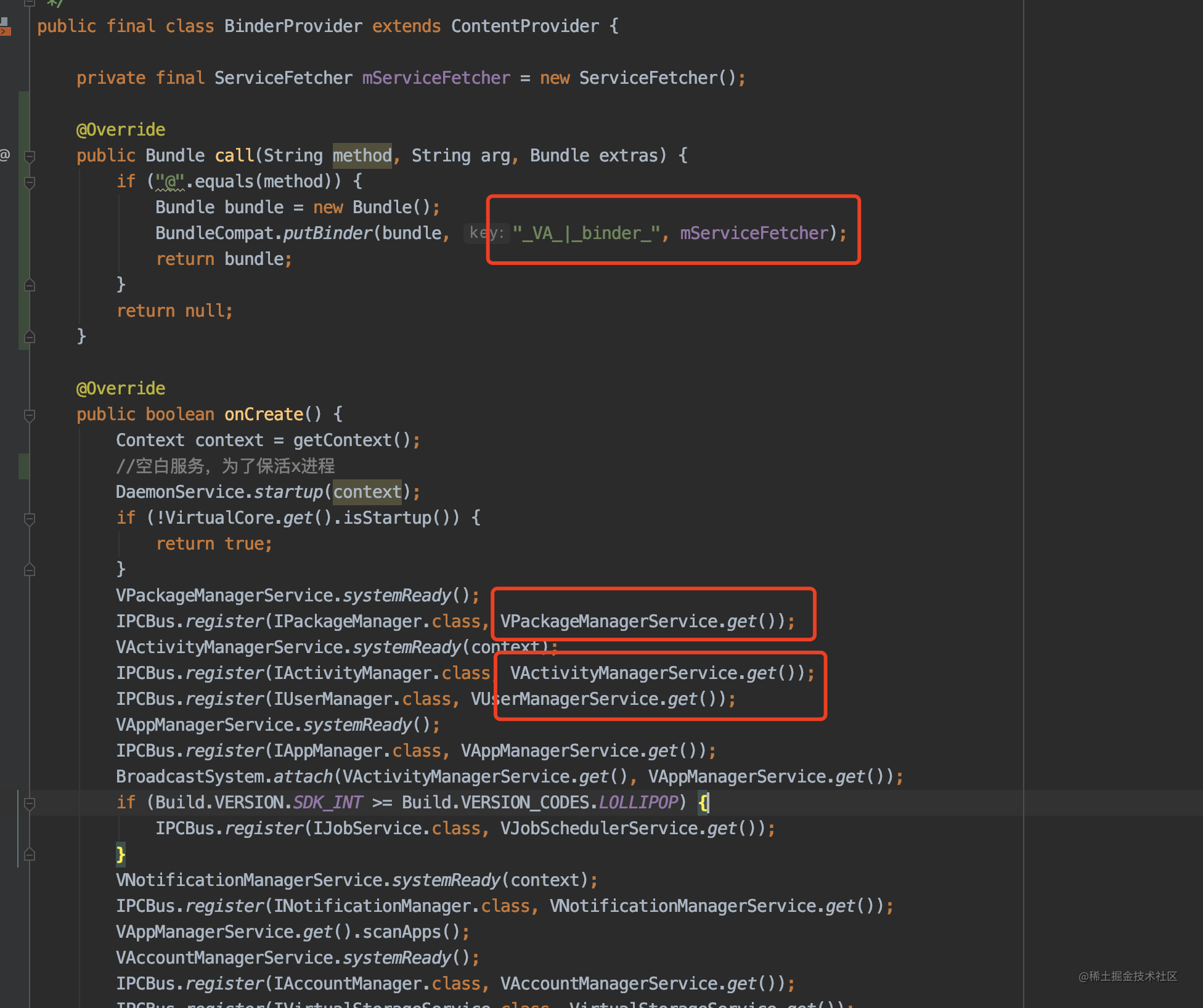
Task: Click putBinder in the BundleCompat line
Action: point(328,233)
